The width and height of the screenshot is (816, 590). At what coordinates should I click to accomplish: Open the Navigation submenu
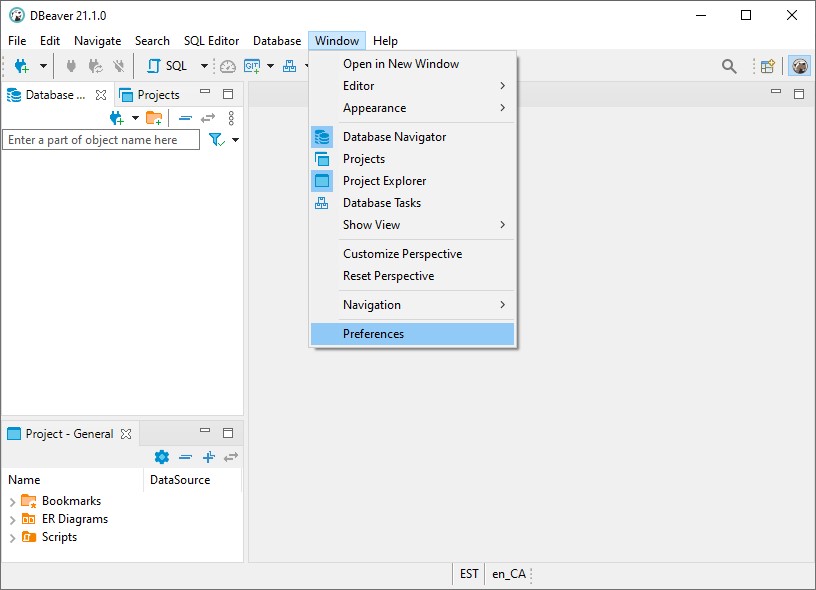point(412,305)
